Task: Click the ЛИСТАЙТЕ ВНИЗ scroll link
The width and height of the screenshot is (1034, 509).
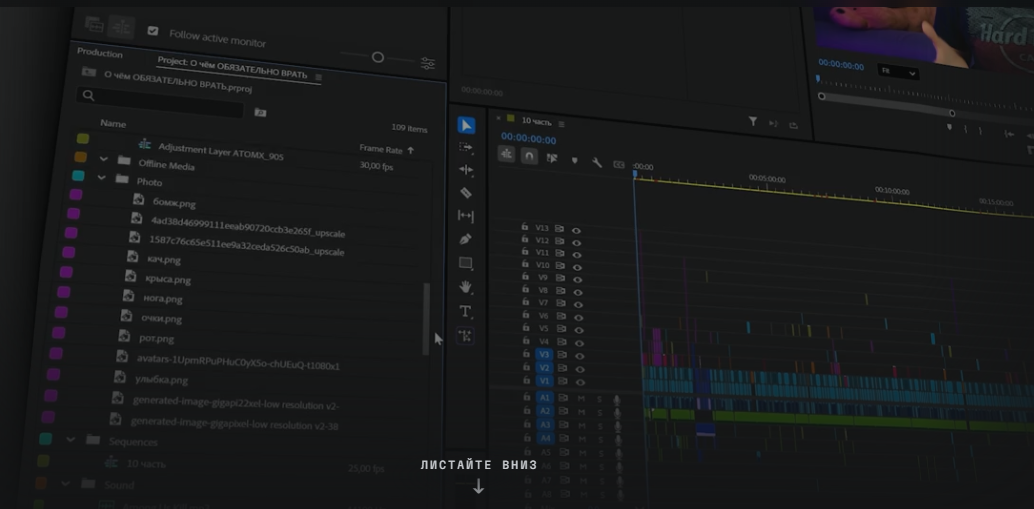Action: click(479, 465)
